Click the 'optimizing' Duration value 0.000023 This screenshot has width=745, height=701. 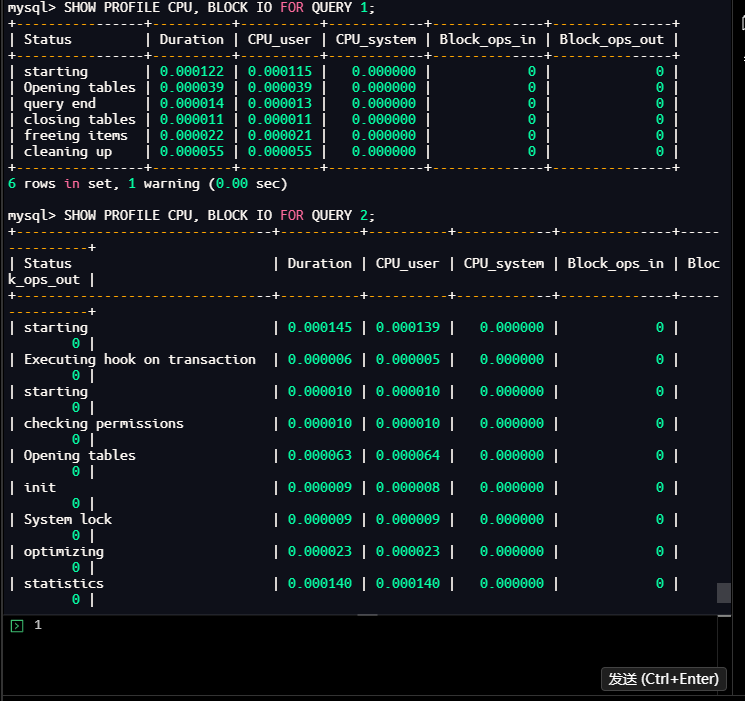320,551
